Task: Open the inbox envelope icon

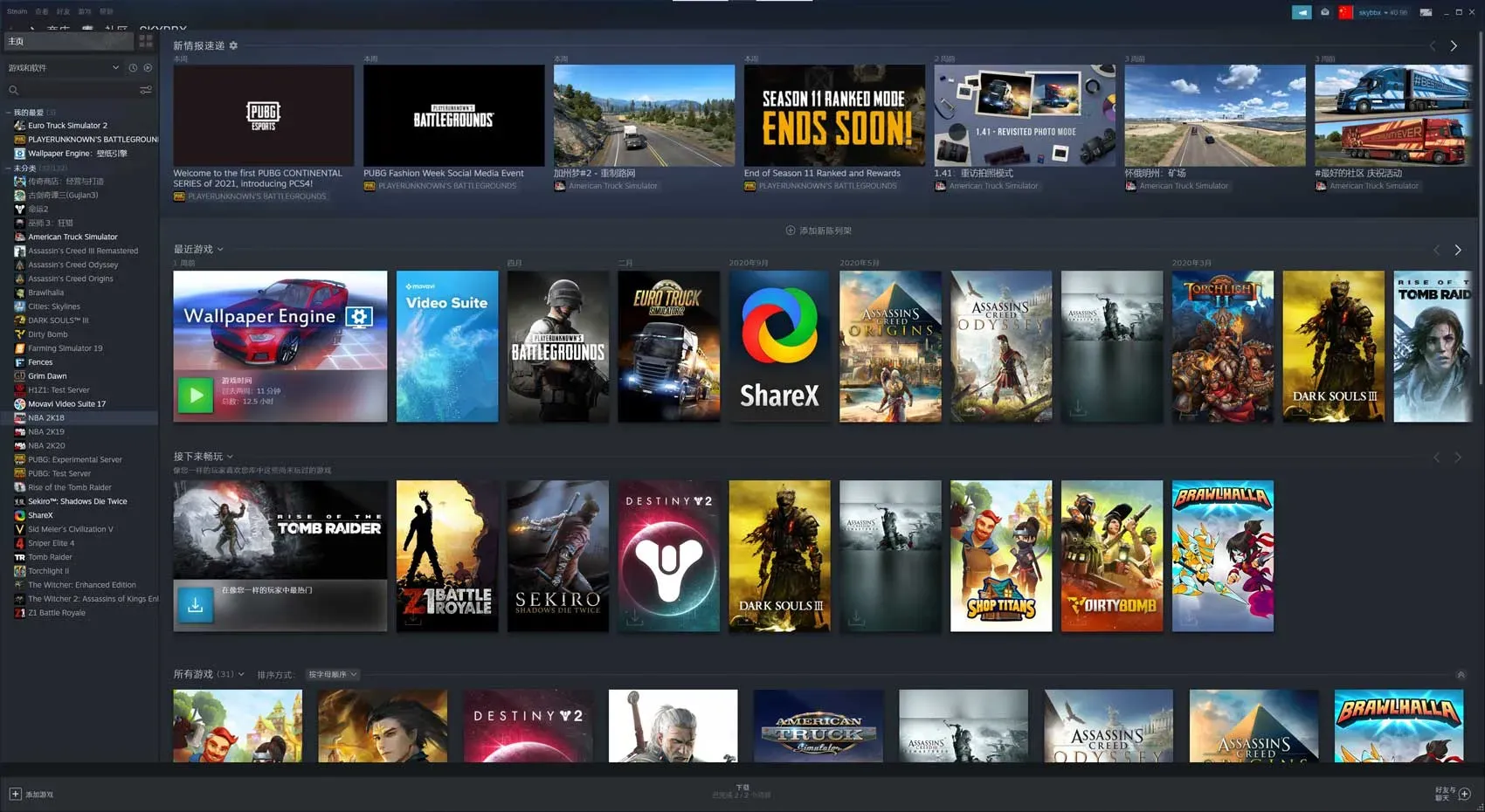Action: pos(1324,12)
